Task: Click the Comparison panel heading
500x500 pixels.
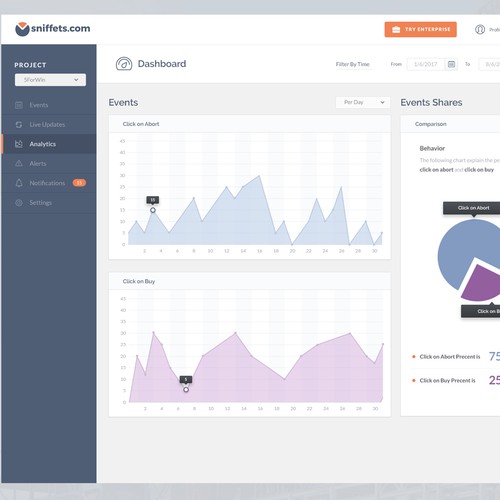Action: tap(431, 124)
